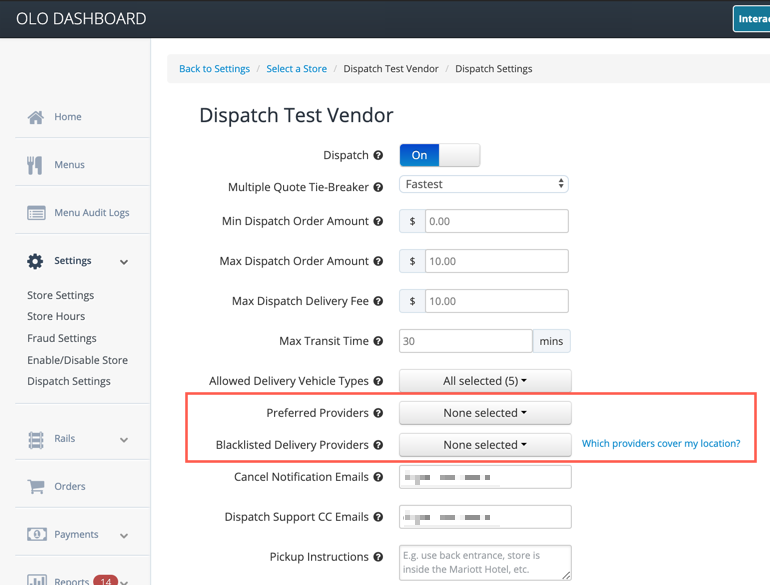The width and height of the screenshot is (770, 585).
Task: Click the Rails icon in sidebar
Action: click(36, 439)
